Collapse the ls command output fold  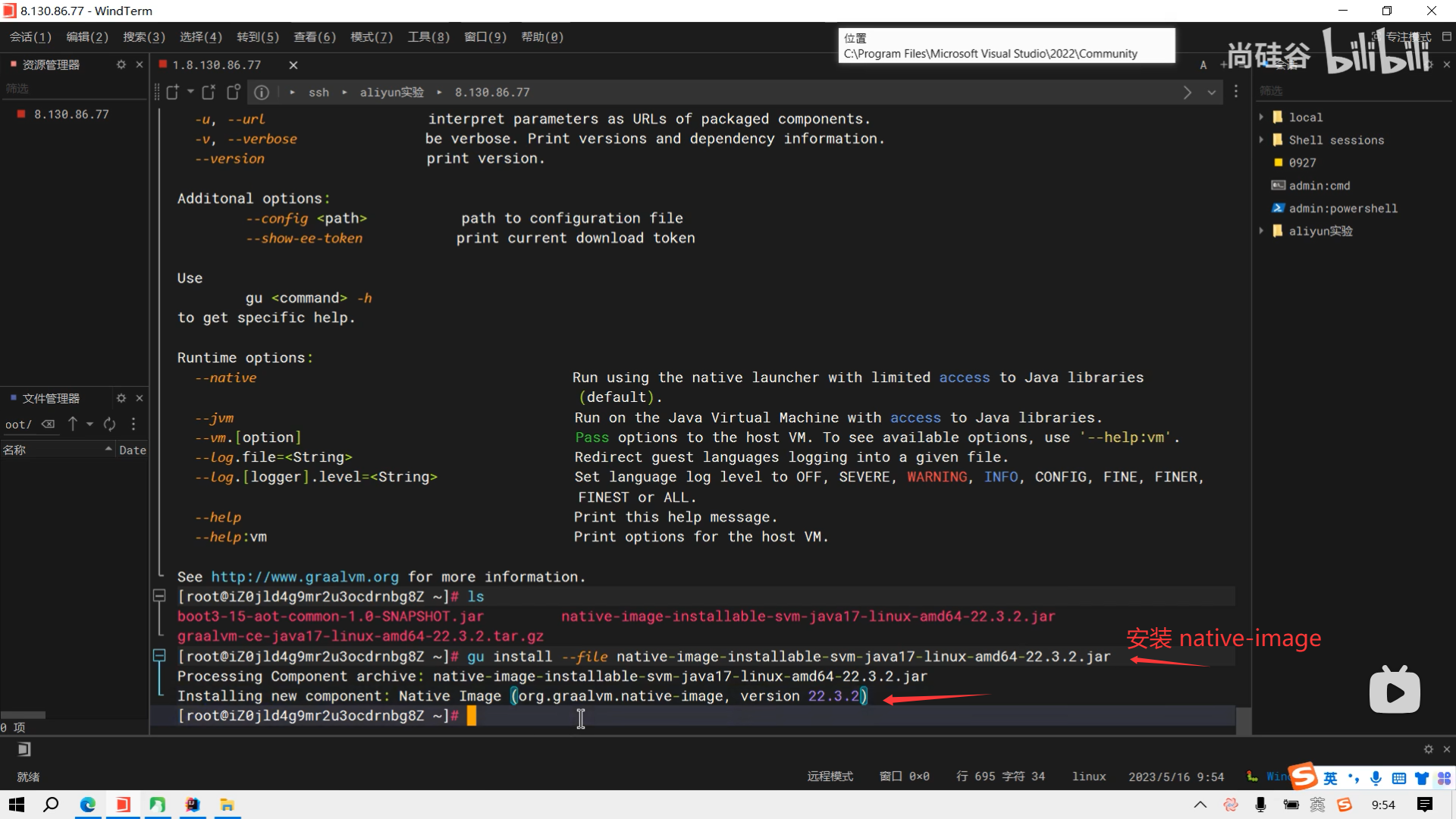pos(159,597)
